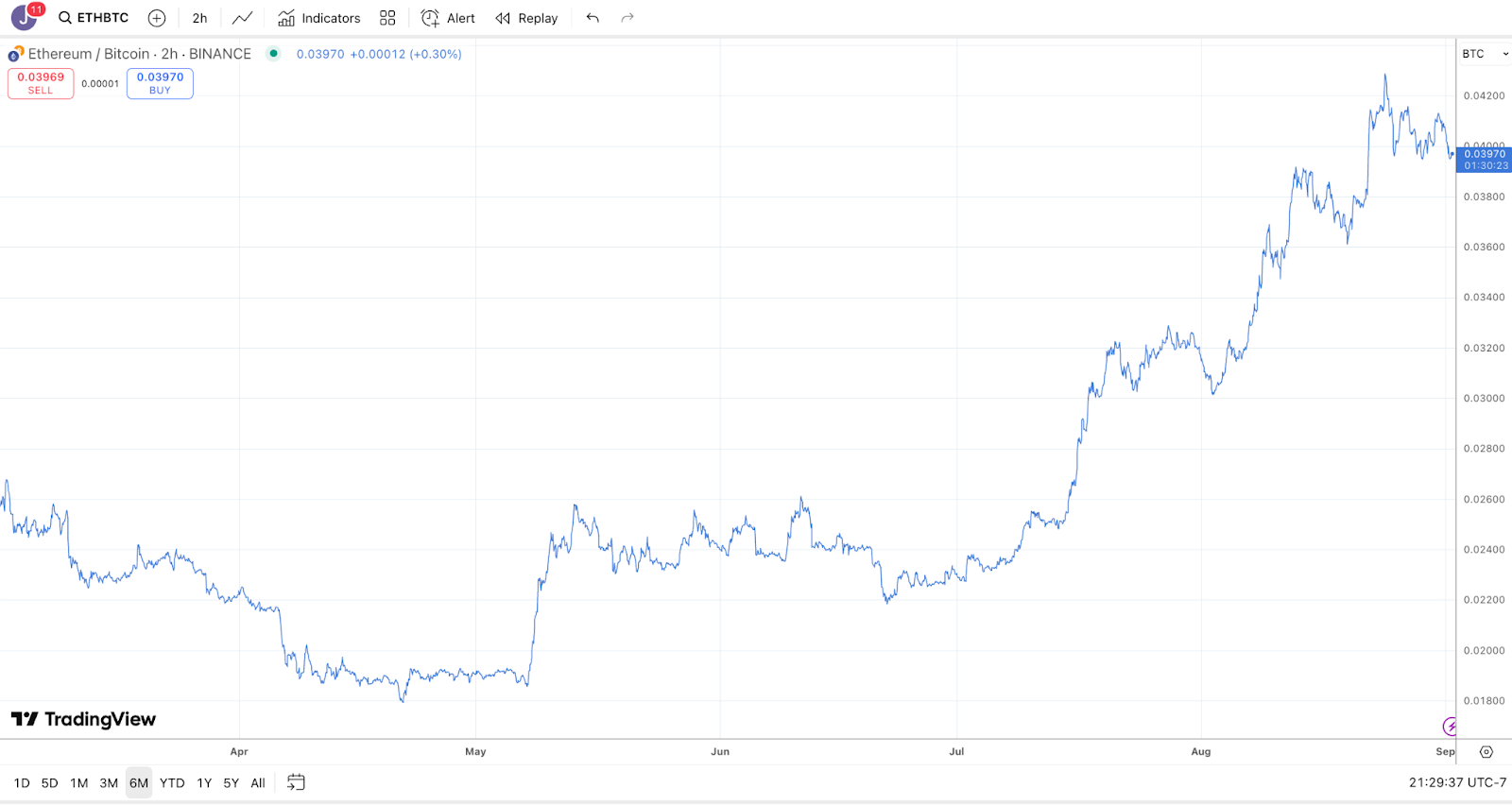Open the user profile avatar menu
Screen dimensions: 1512x805
click(x=25, y=18)
